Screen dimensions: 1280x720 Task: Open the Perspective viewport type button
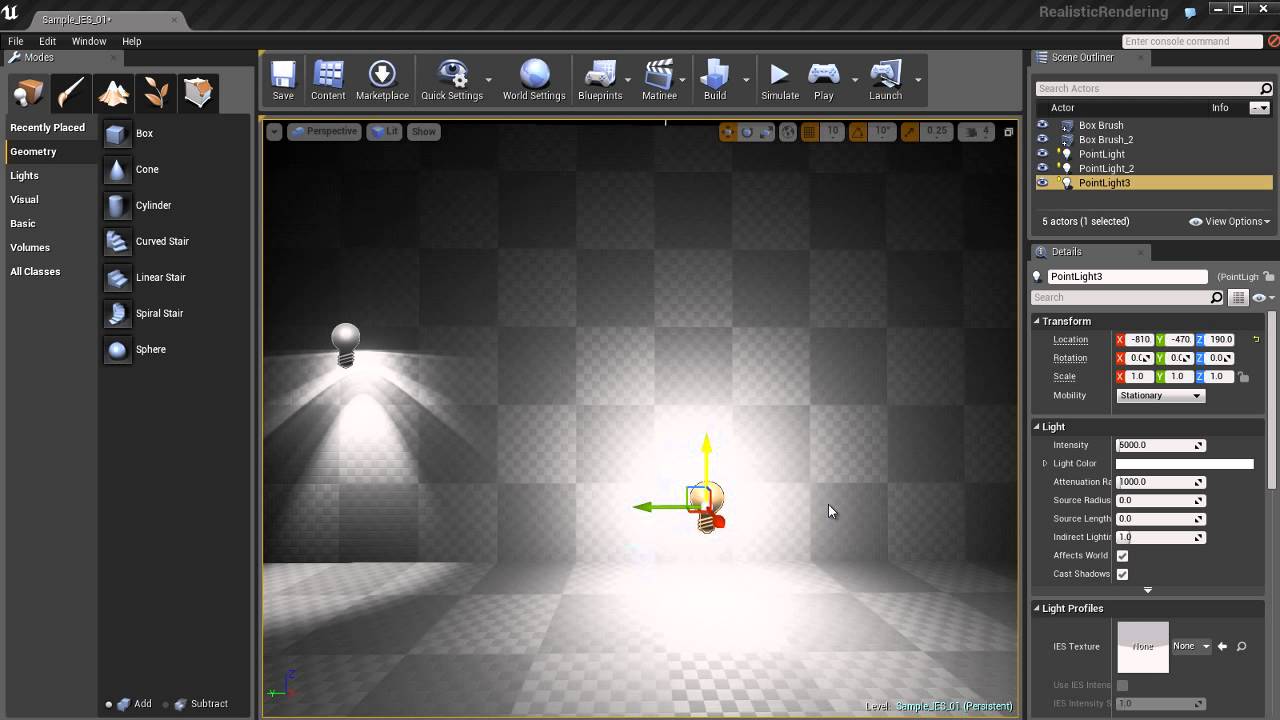(323, 132)
